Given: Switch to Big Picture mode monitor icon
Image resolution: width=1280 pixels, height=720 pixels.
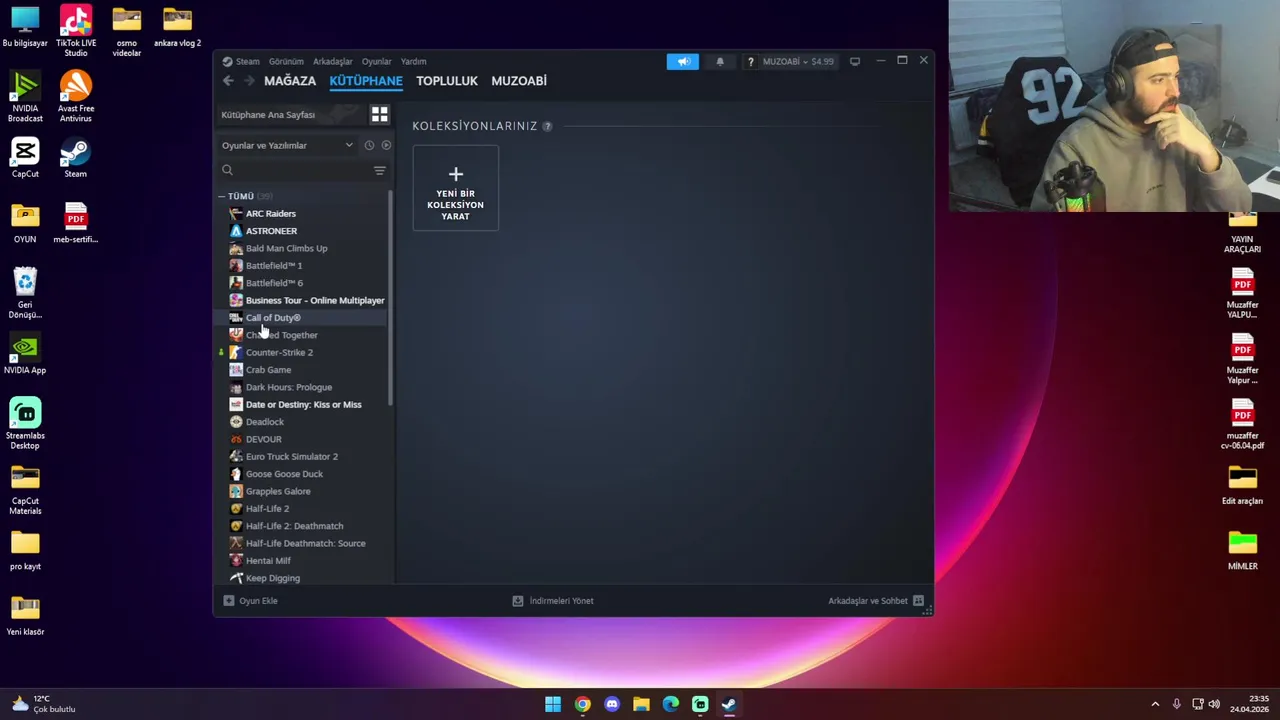Looking at the screenshot, I should (855, 62).
